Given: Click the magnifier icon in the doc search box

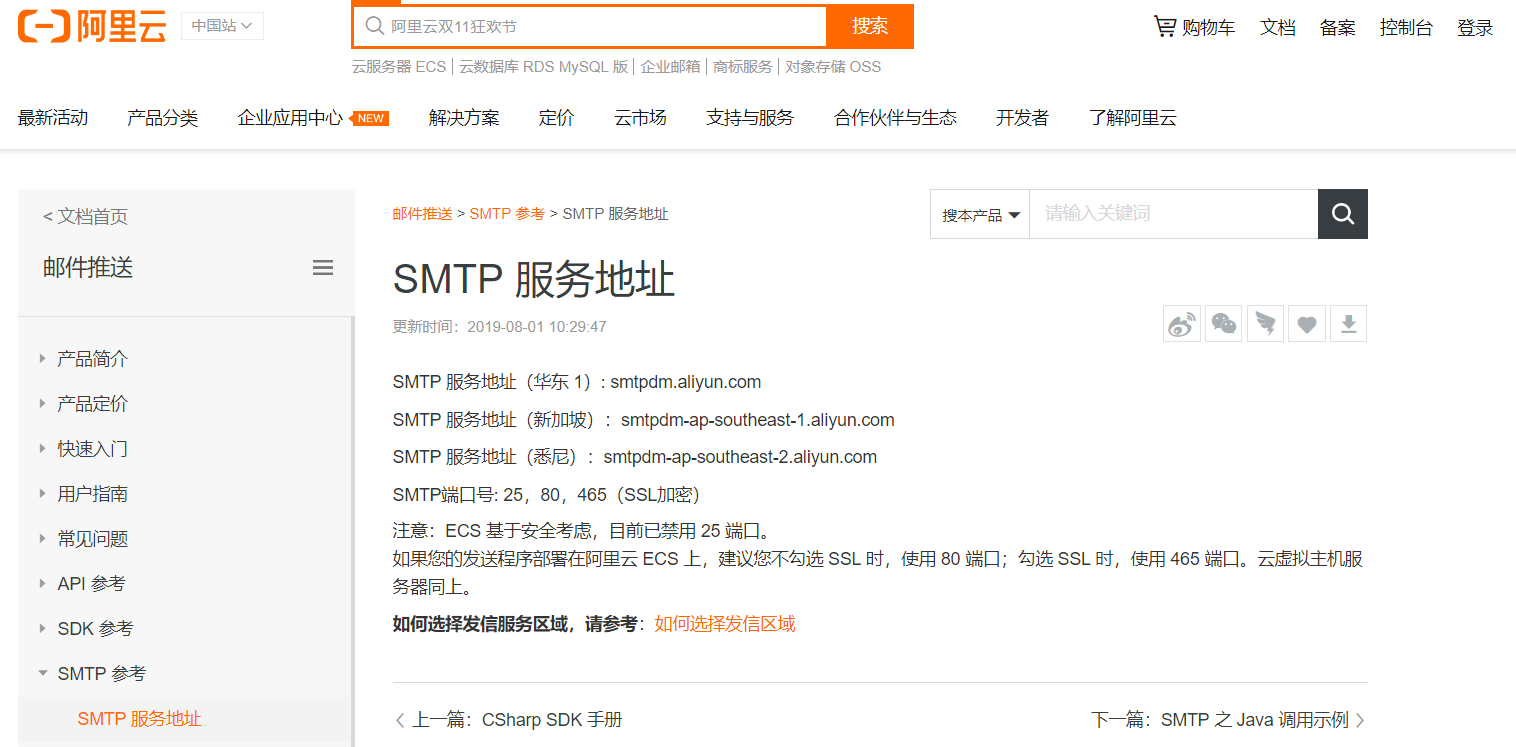Looking at the screenshot, I should [1342, 214].
